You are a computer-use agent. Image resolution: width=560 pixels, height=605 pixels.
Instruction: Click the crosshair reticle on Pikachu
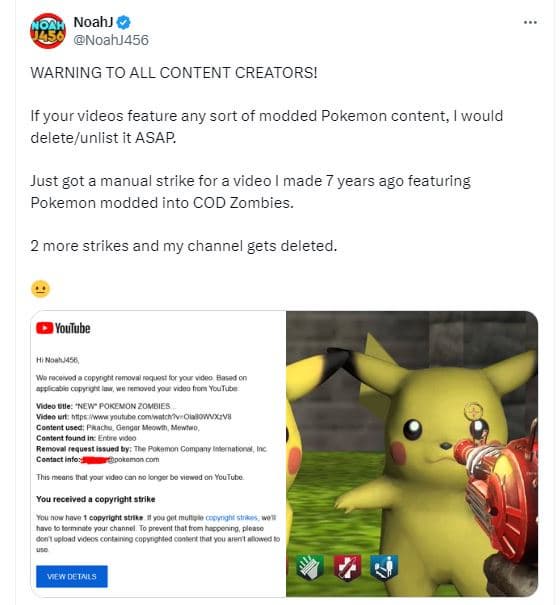pyautogui.click(x=473, y=411)
